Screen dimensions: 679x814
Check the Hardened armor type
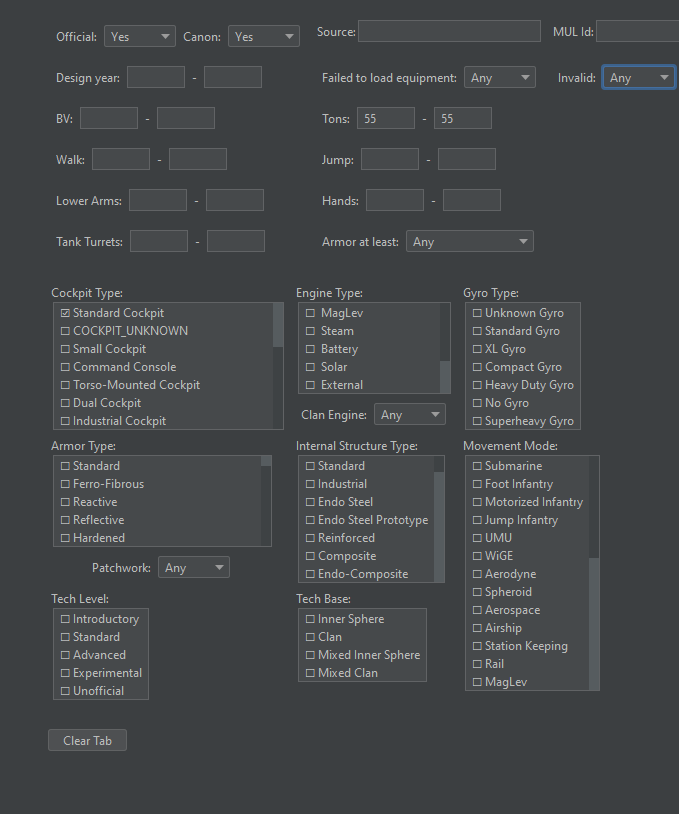[x=65, y=538]
